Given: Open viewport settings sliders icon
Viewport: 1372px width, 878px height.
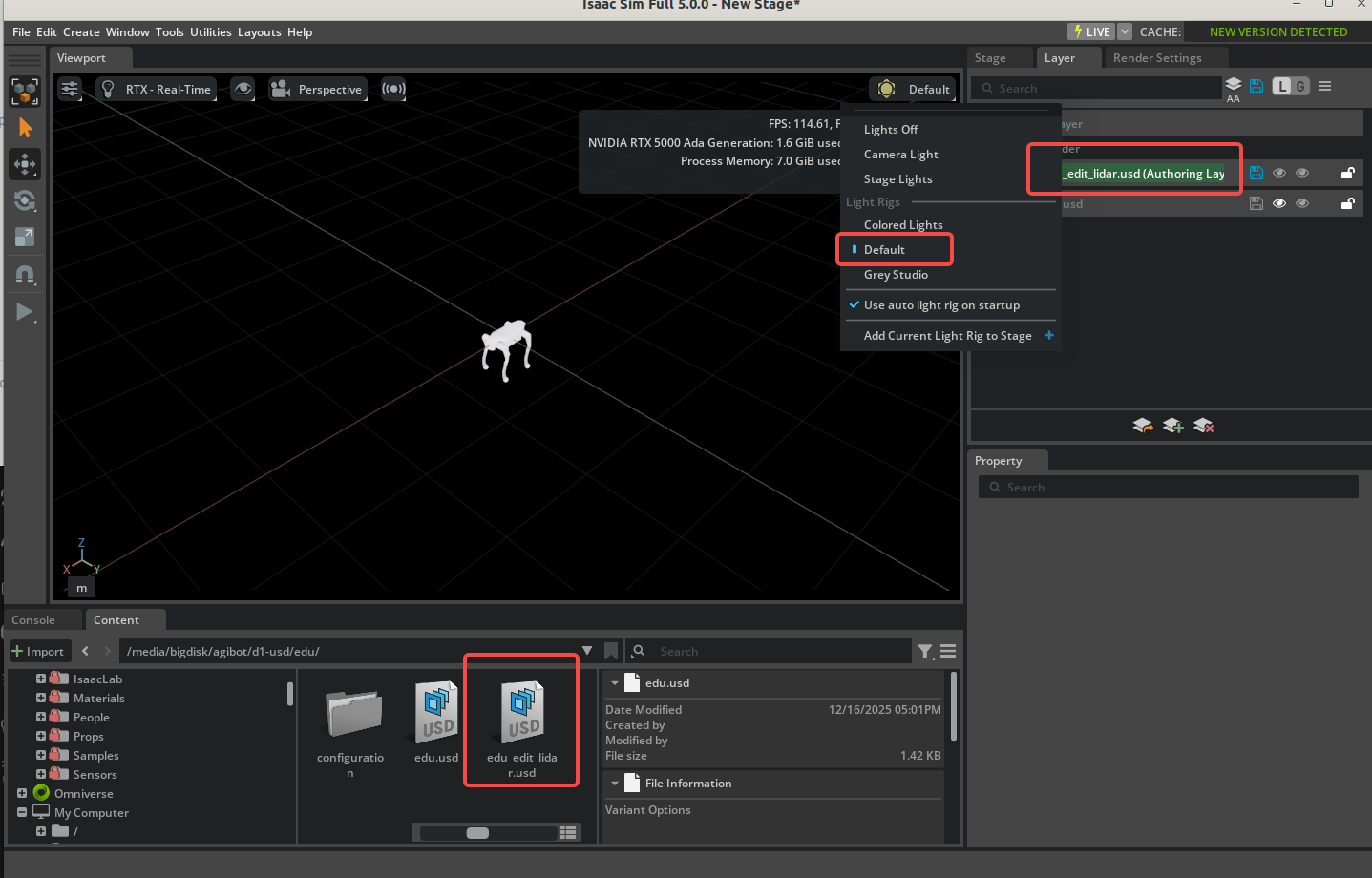Looking at the screenshot, I should point(70,89).
